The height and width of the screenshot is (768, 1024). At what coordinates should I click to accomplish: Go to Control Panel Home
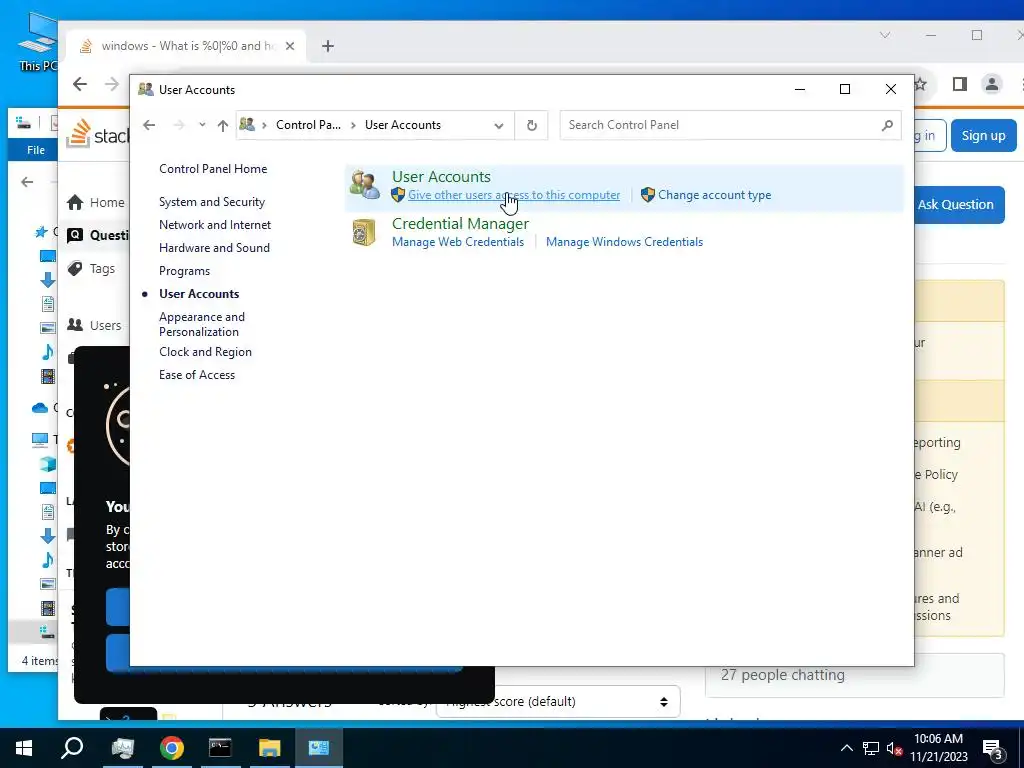pos(213,168)
